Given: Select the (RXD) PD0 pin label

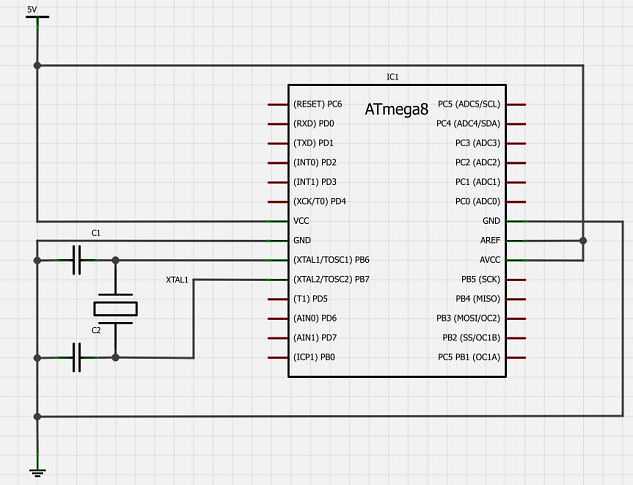Looking at the screenshot, I should (314, 124).
